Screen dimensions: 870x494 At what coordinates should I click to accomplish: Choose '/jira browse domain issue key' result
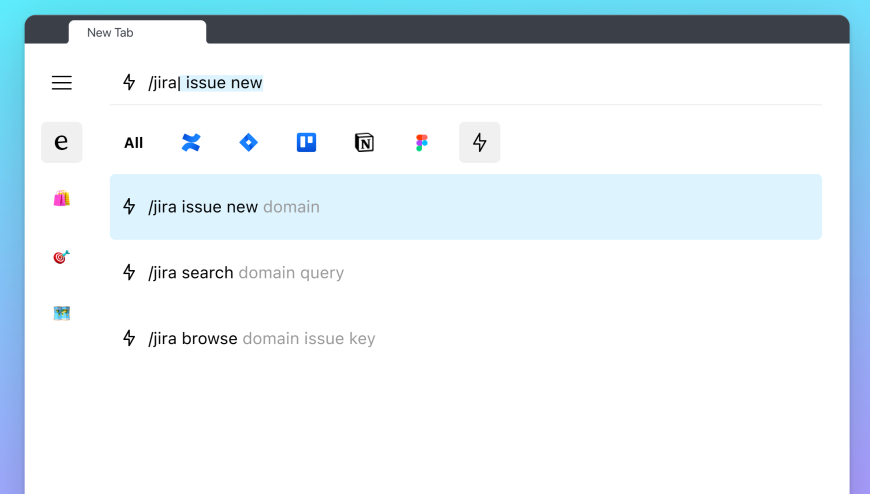click(x=465, y=338)
